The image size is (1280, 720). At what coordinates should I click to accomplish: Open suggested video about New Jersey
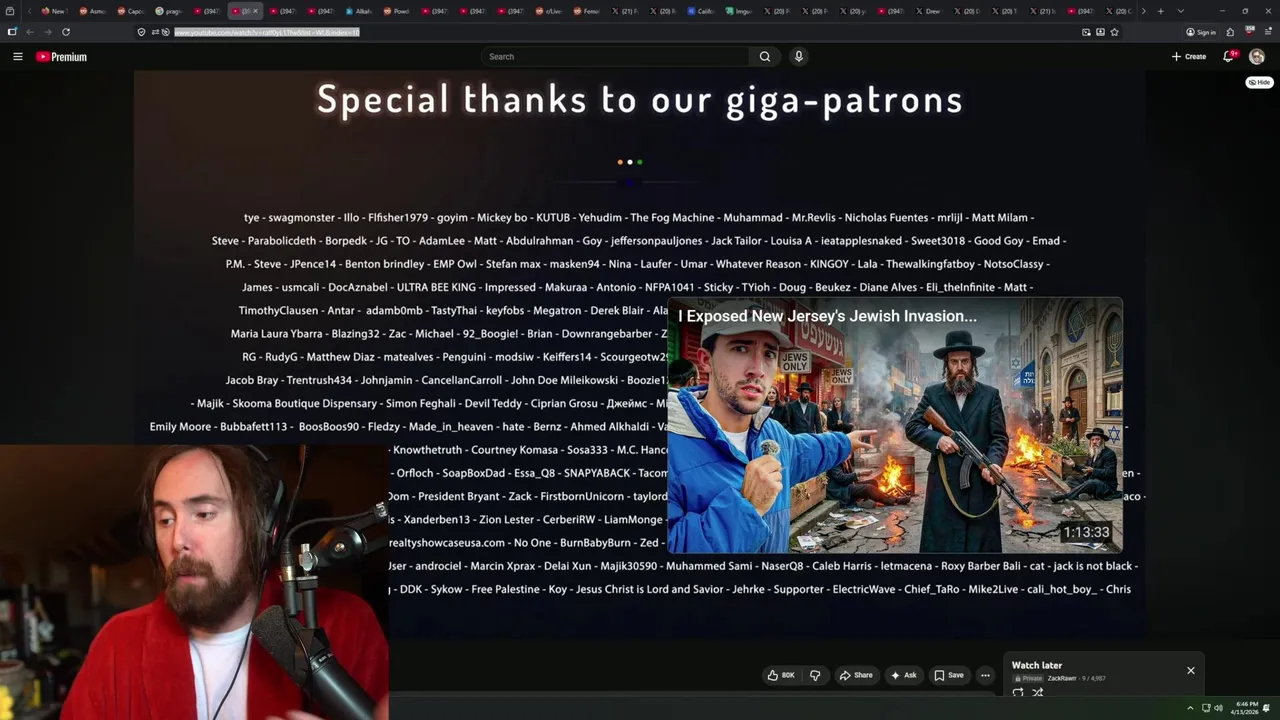(895, 425)
